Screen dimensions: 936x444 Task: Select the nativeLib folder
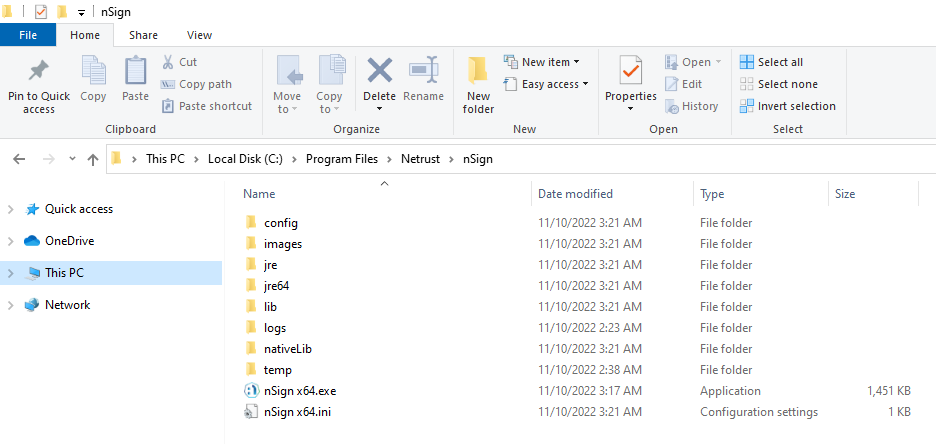288,349
